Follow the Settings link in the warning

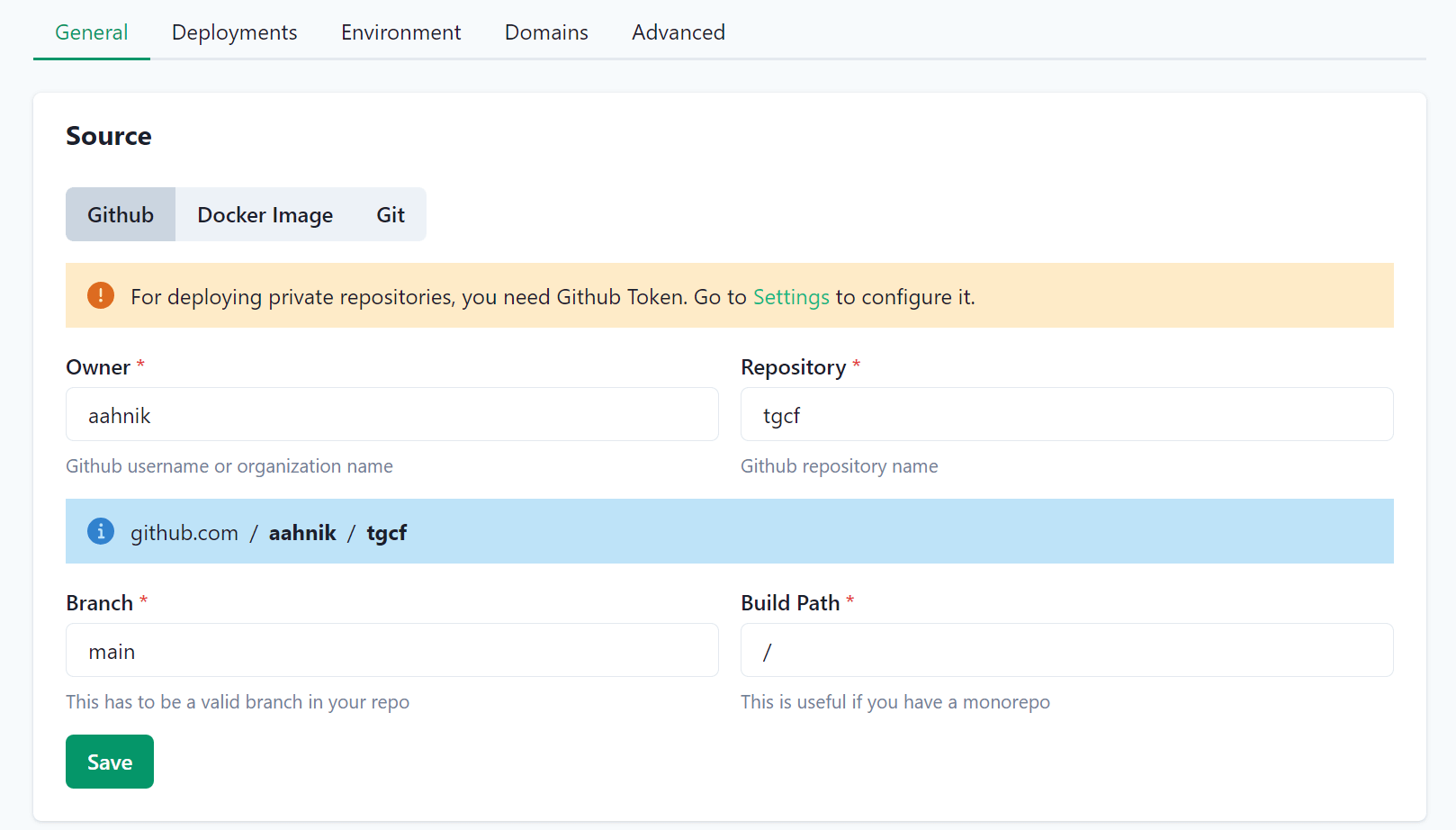(791, 297)
